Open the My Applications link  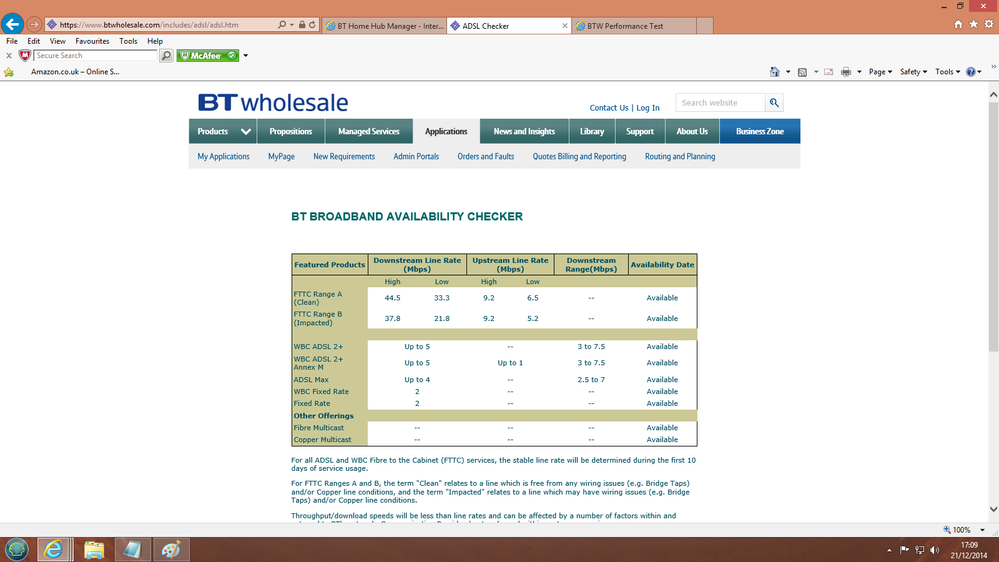coord(223,156)
